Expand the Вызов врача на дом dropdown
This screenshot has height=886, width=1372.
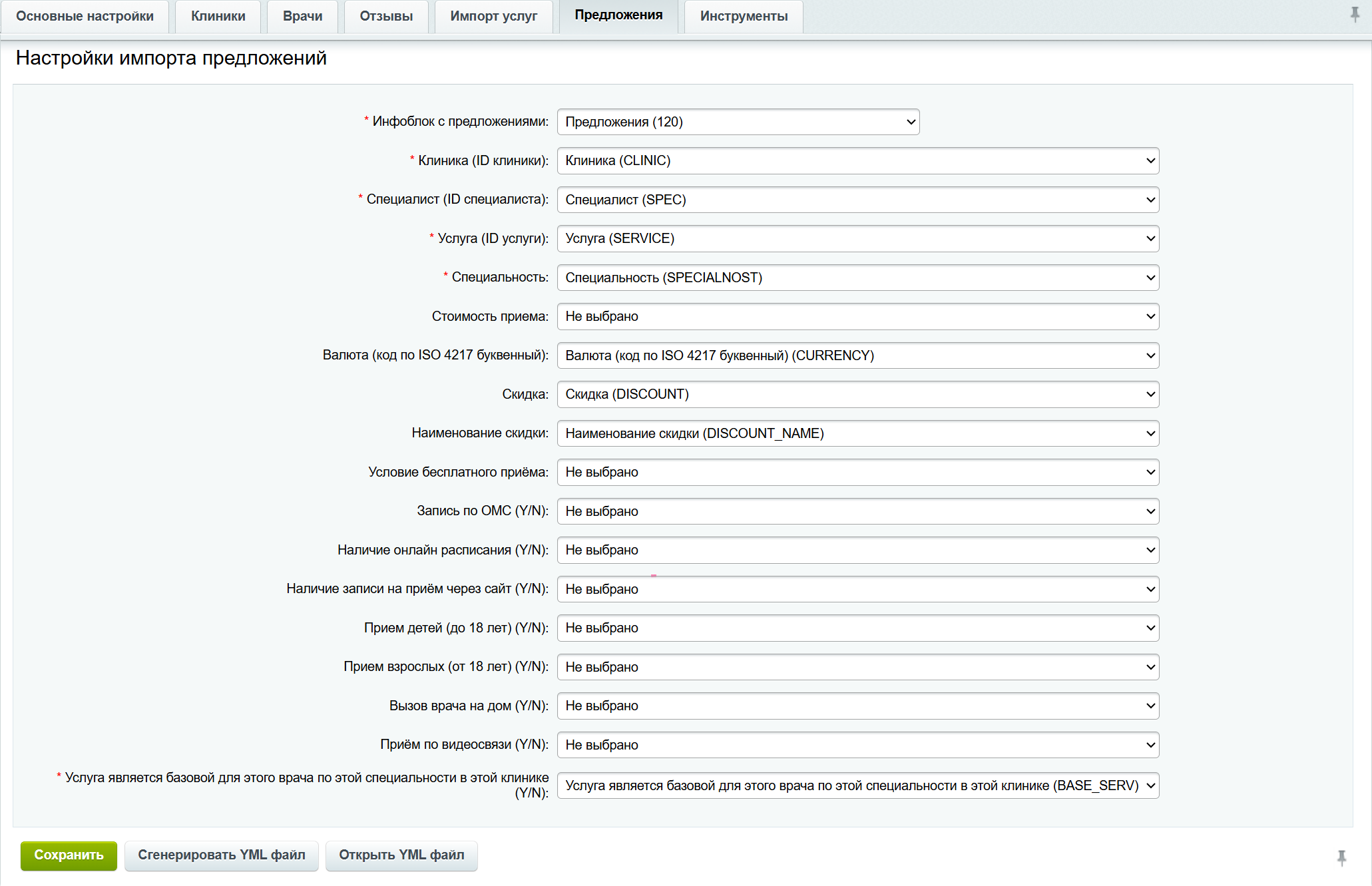point(857,706)
